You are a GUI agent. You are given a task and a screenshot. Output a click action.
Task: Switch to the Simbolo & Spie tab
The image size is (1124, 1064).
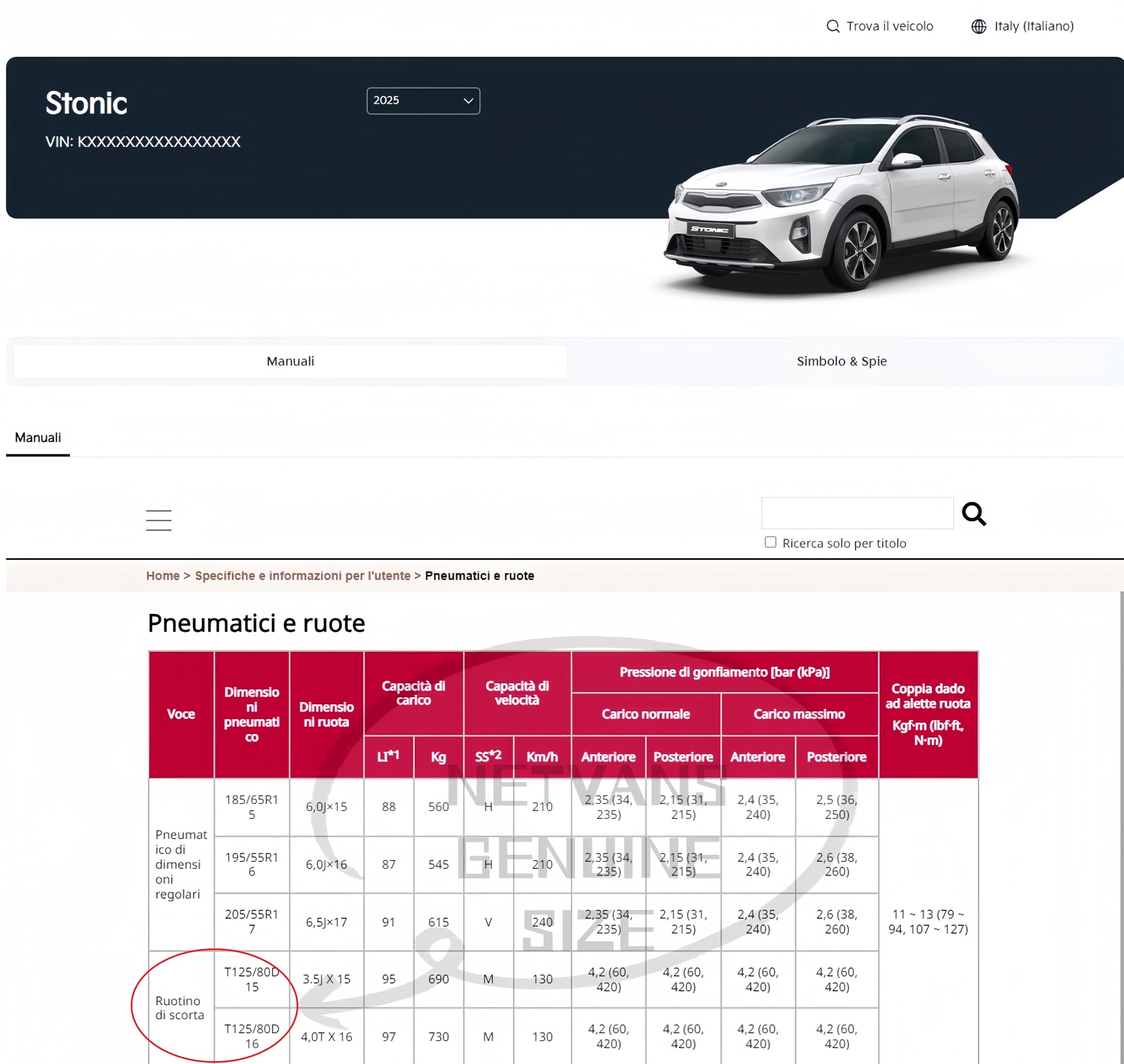[x=841, y=361]
